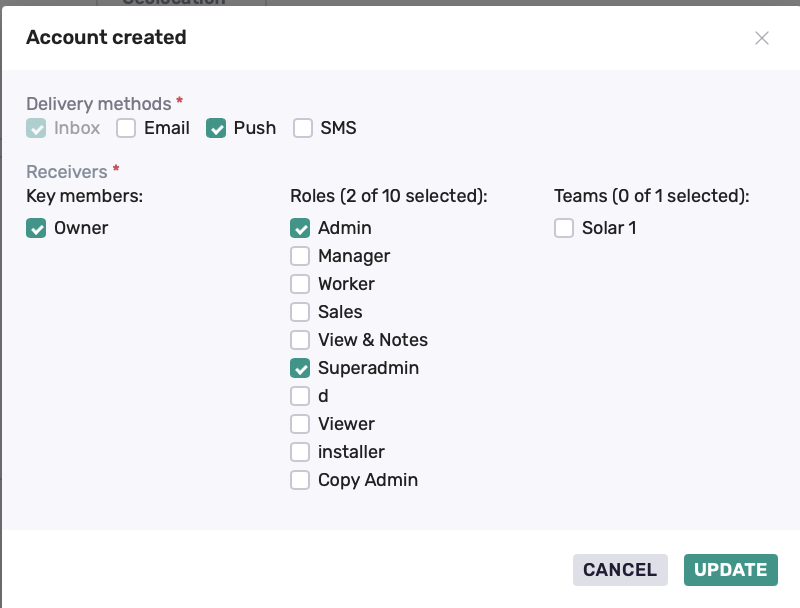Check the role named d
Screen dimensions: 800x608
point(300,396)
